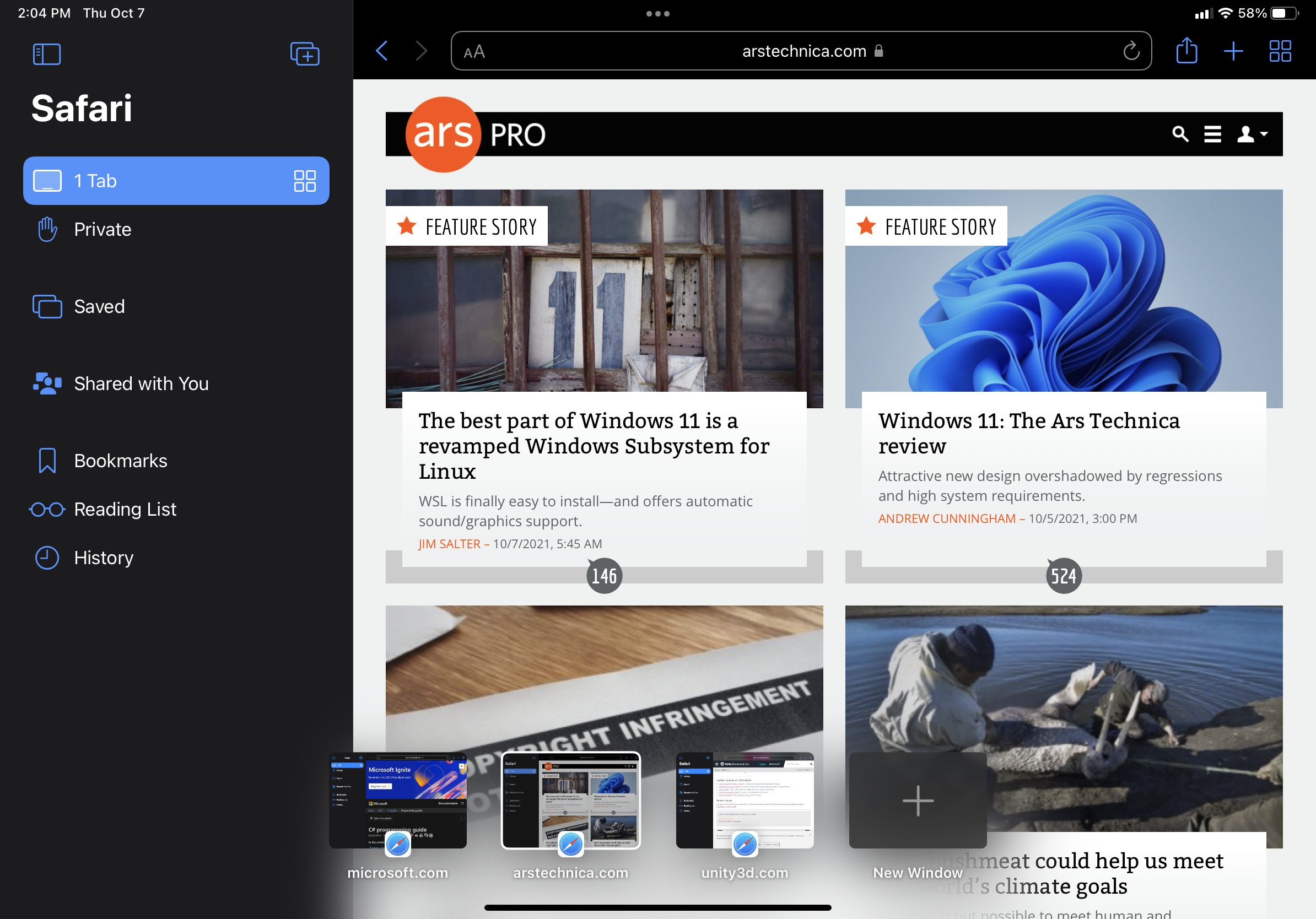
Task: Select the Private tab group
Action: [x=103, y=229]
